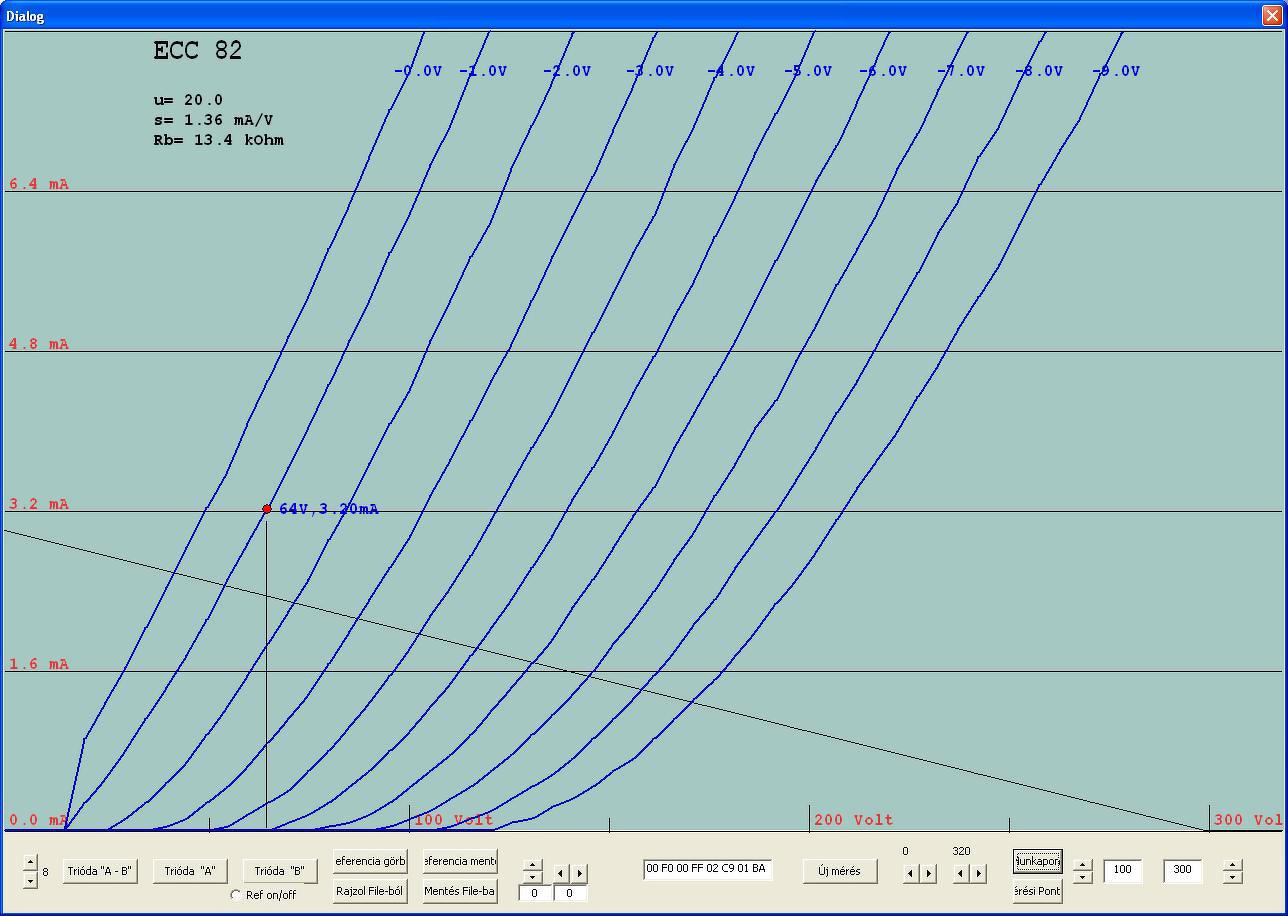This screenshot has width=1288, height=916.
Task: Click the "-7.0V" curve label
Action: [961, 71]
